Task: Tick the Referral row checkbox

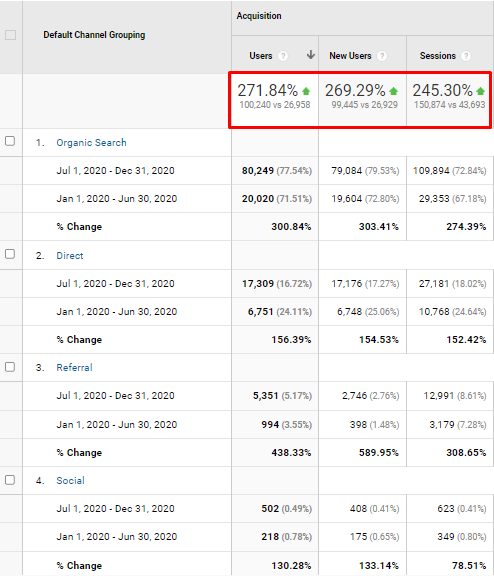Action: pos(10,367)
